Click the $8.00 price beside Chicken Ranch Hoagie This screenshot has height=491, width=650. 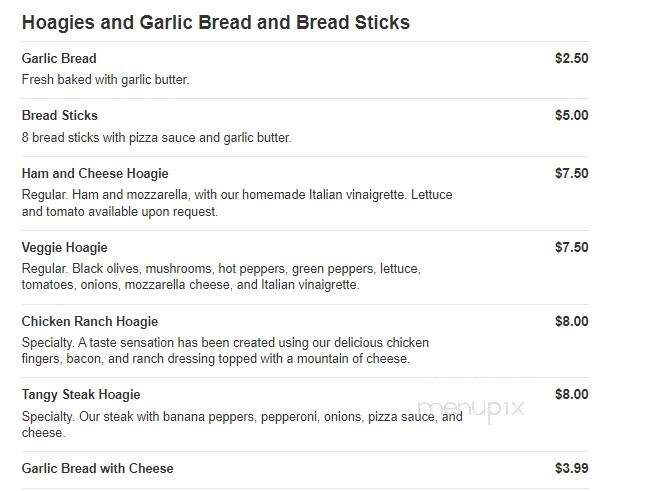(572, 321)
